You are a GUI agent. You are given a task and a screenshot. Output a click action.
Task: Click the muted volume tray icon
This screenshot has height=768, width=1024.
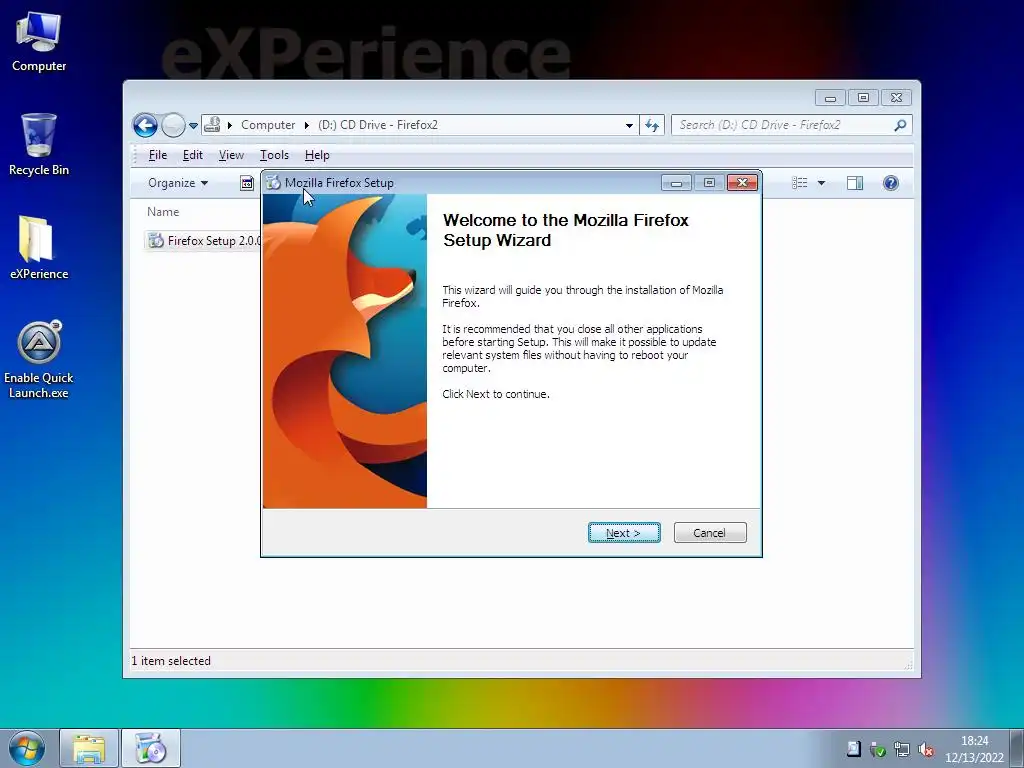[x=925, y=750]
